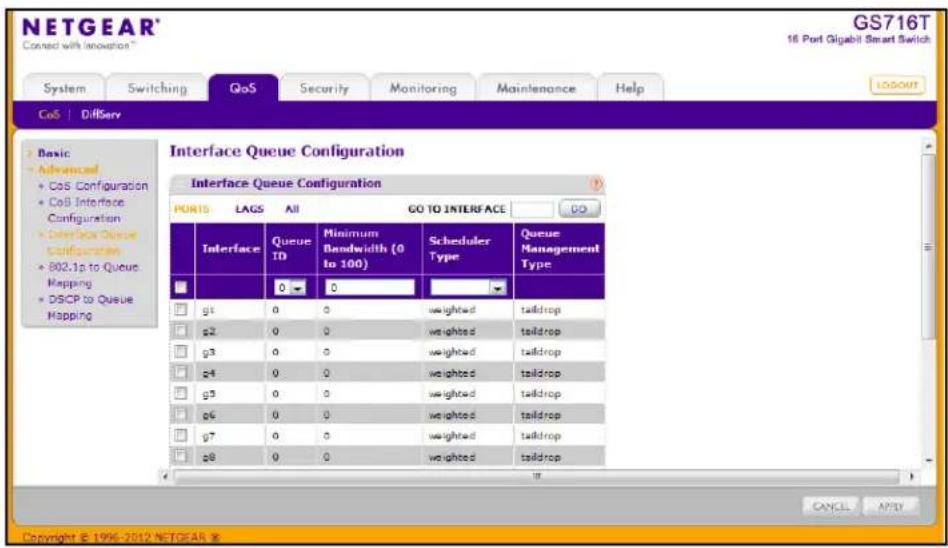The width and height of the screenshot is (948, 548).
Task: Open the Monitoring tab
Action: 423,88
